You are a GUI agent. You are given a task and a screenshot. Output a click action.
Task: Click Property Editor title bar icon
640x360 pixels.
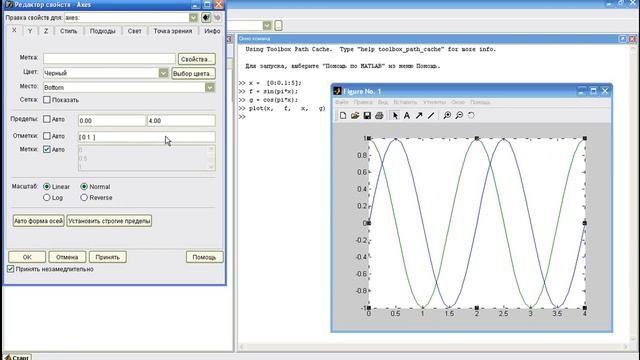(9, 4)
